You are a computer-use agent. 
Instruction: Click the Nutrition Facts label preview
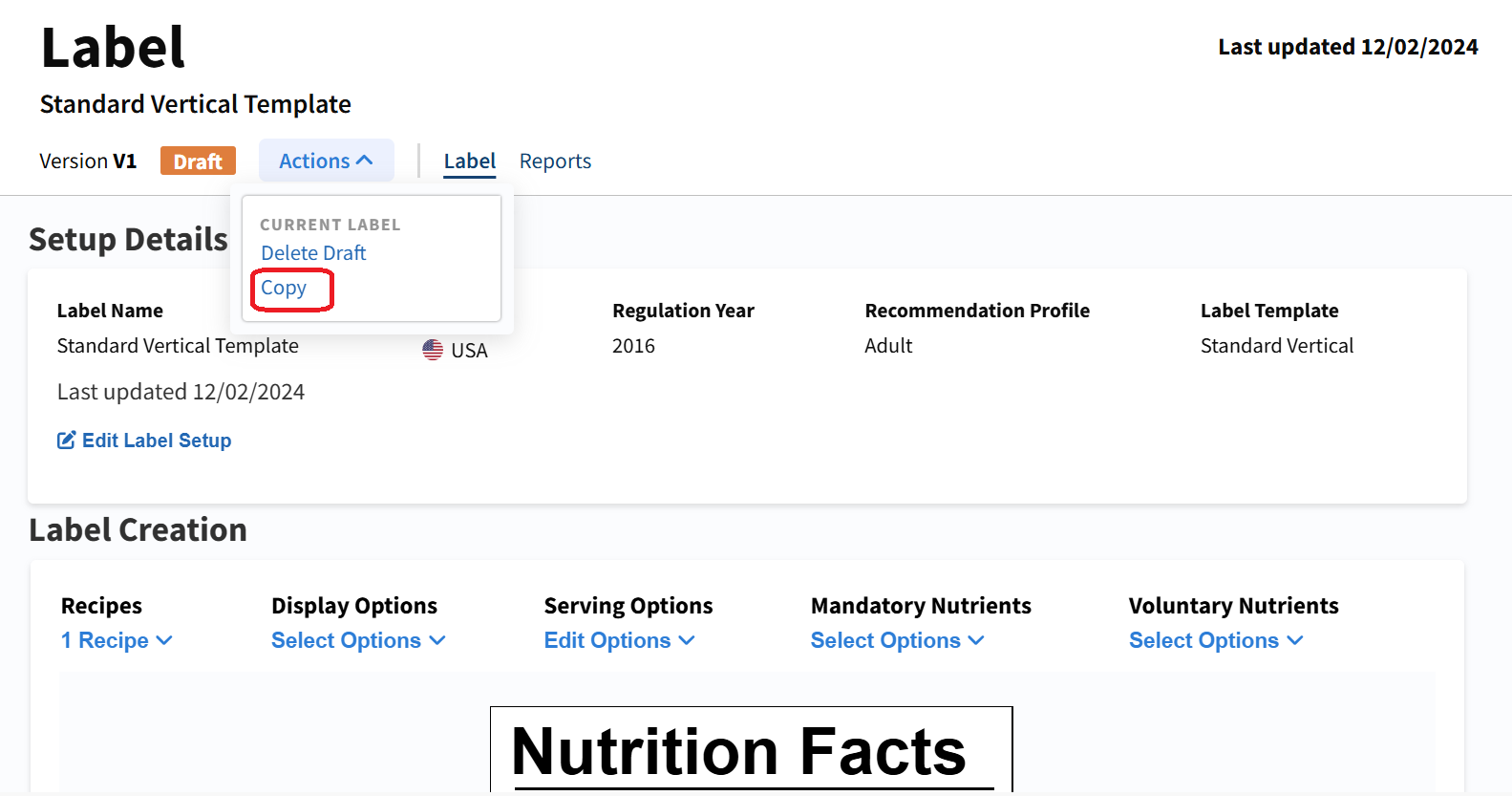[x=751, y=753]
